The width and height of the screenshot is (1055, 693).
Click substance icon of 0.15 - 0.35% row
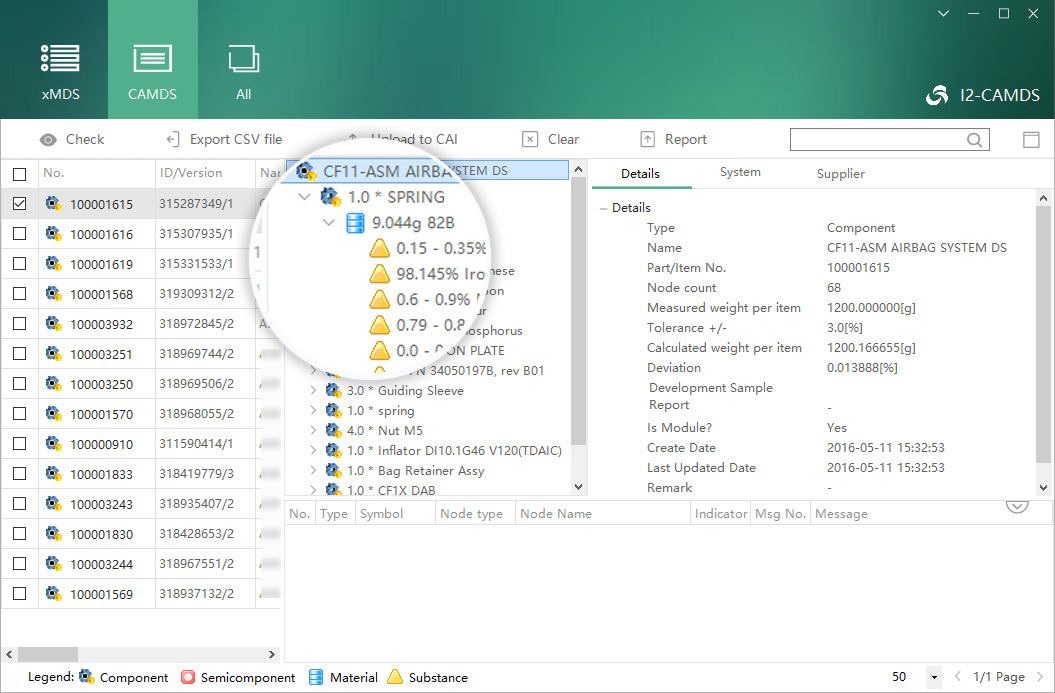(x=380, y=248)
